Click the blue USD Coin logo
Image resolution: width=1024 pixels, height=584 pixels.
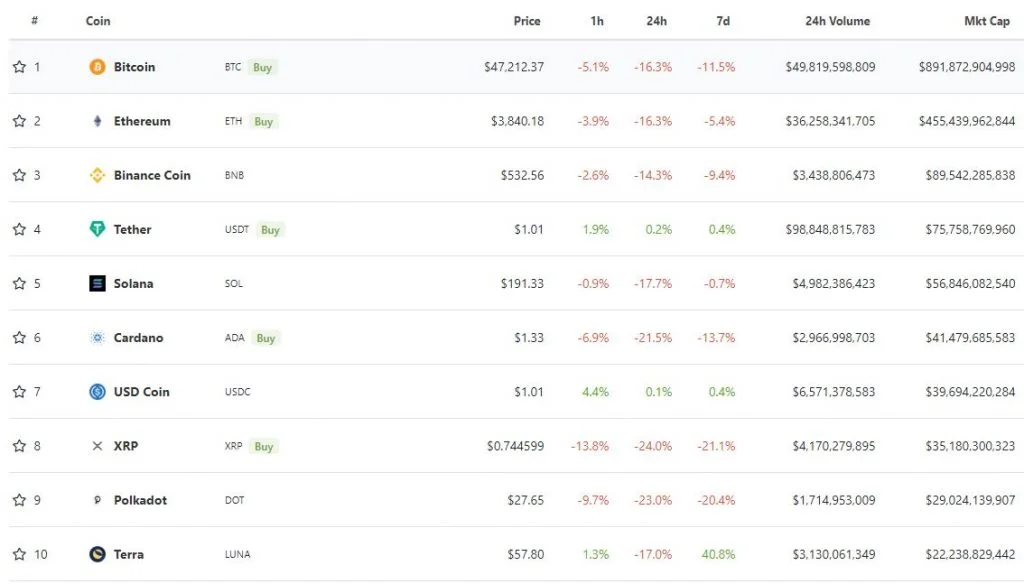click(97, 392)
